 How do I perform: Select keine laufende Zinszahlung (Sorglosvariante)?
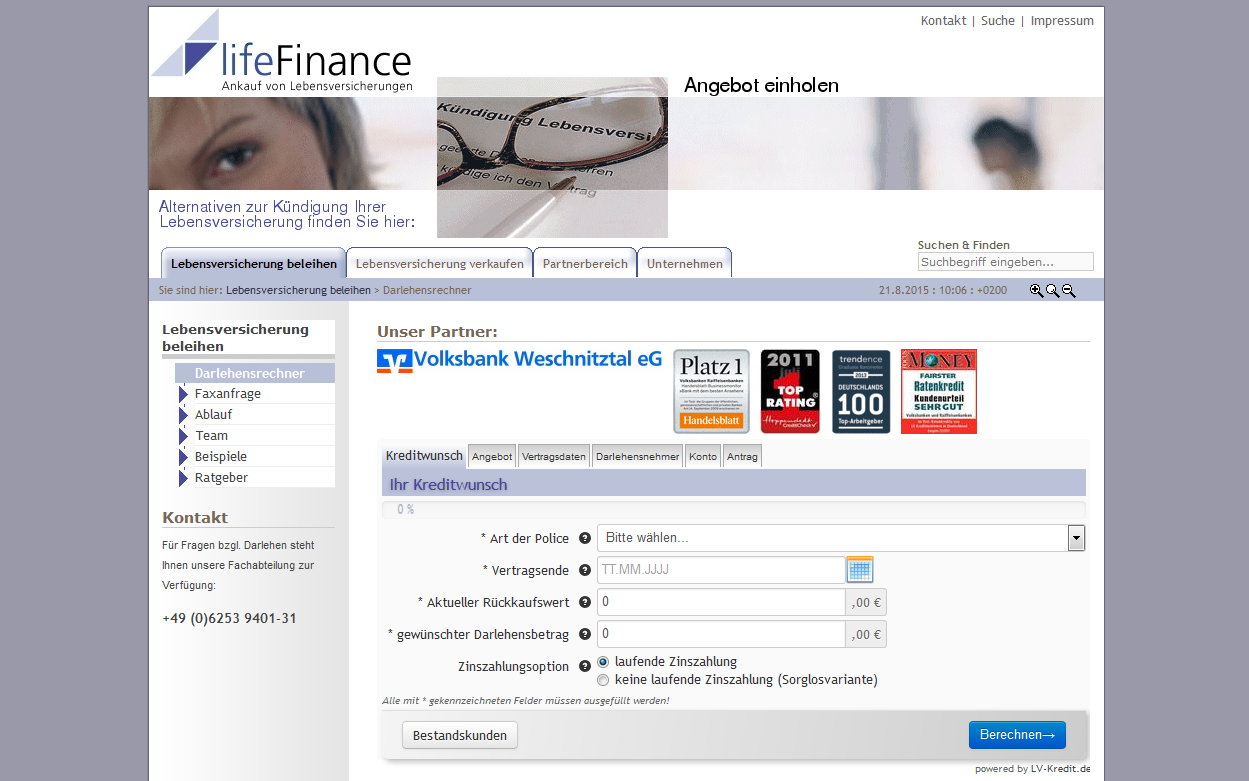[x=603, y=680]
